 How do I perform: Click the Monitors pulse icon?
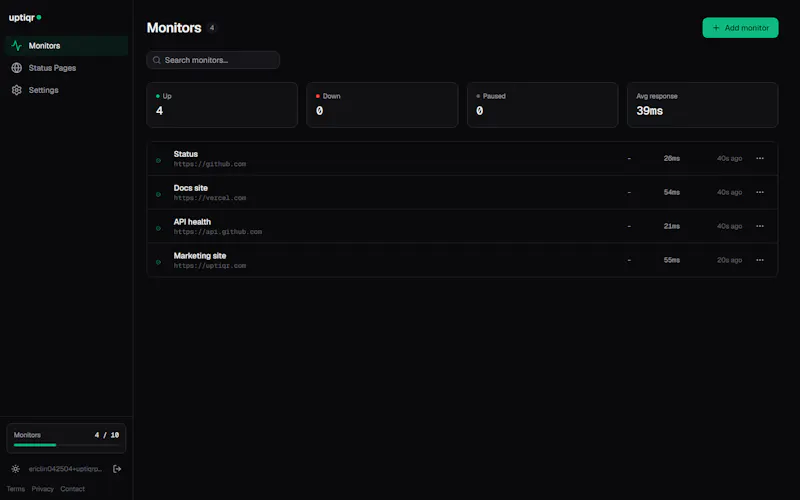[x=16, y=46]
